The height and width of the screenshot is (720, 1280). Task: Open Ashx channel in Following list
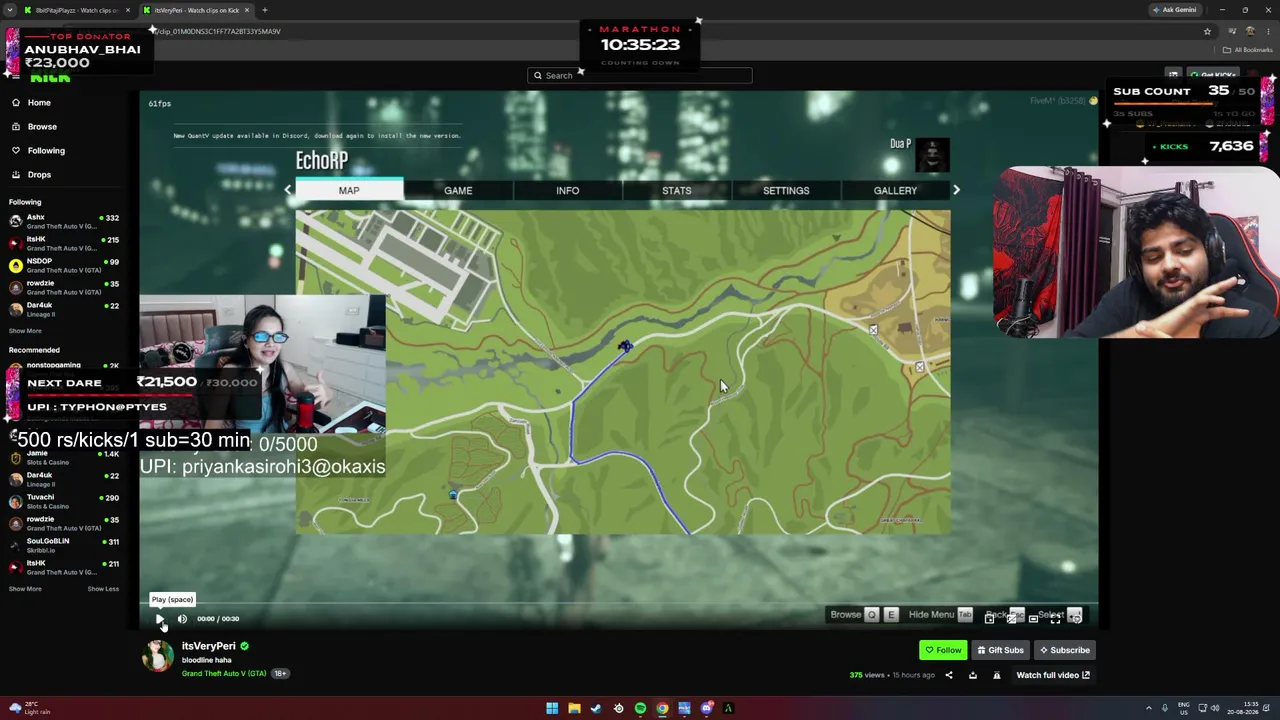coord(65,221)
